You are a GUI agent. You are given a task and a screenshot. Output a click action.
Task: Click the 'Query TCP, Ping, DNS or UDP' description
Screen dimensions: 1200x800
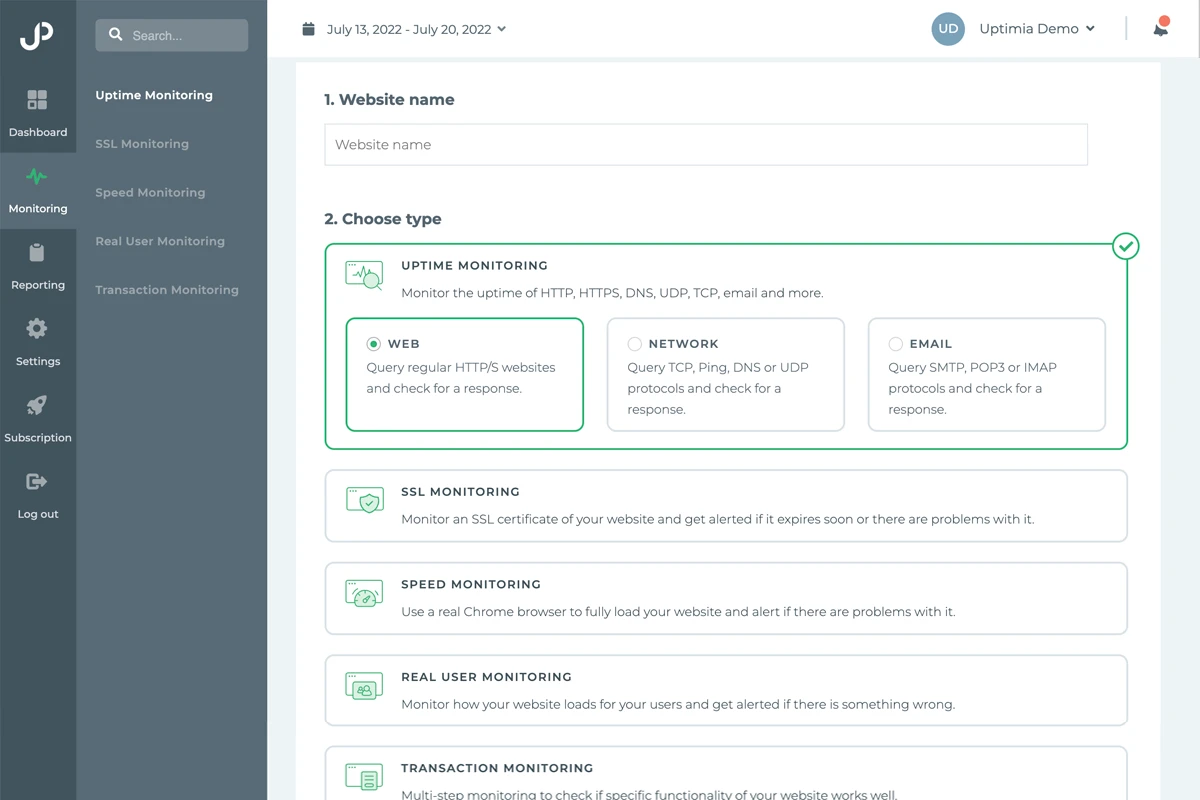718,388
